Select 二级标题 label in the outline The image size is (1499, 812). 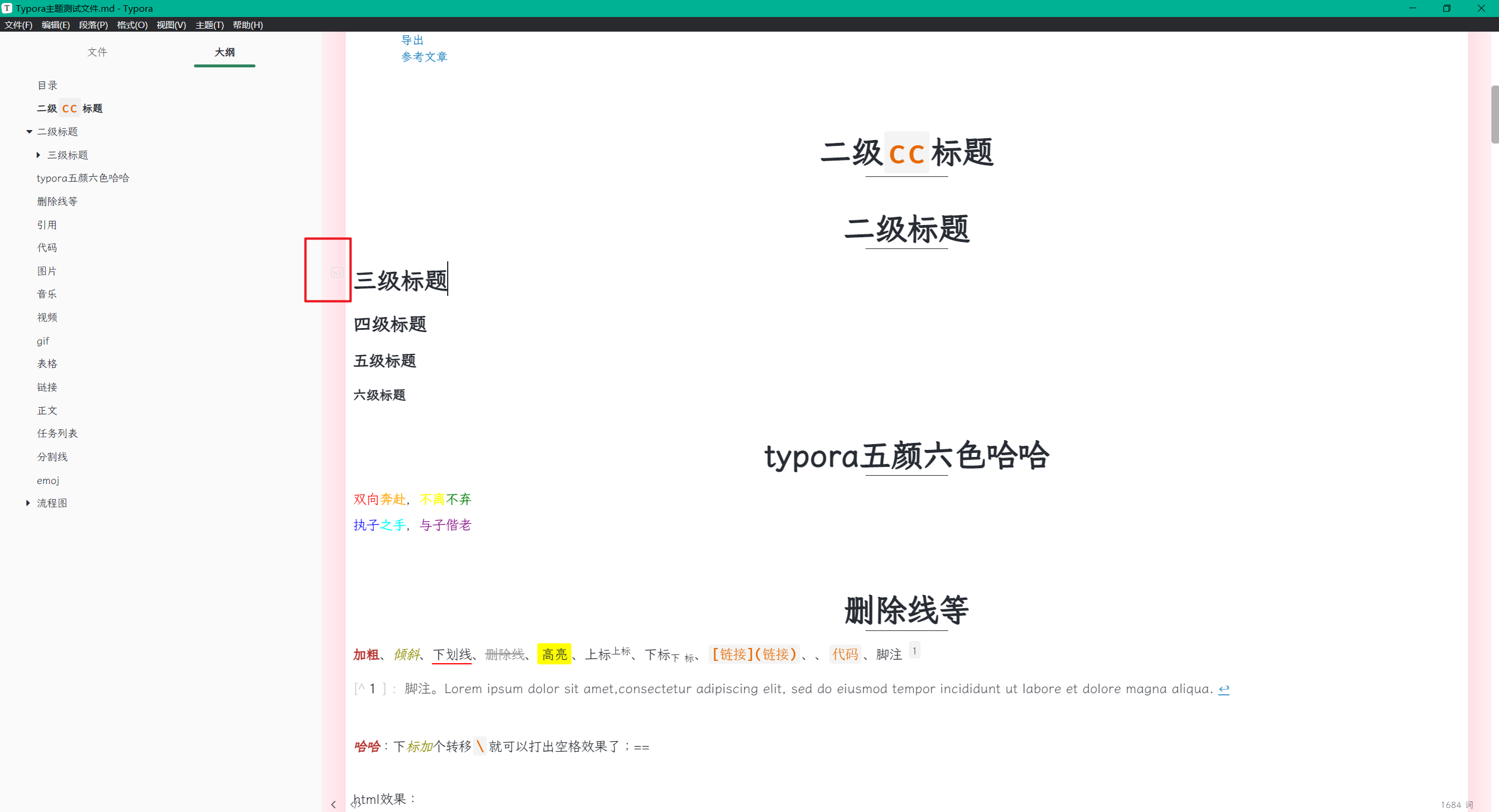(x=57, y=132)
